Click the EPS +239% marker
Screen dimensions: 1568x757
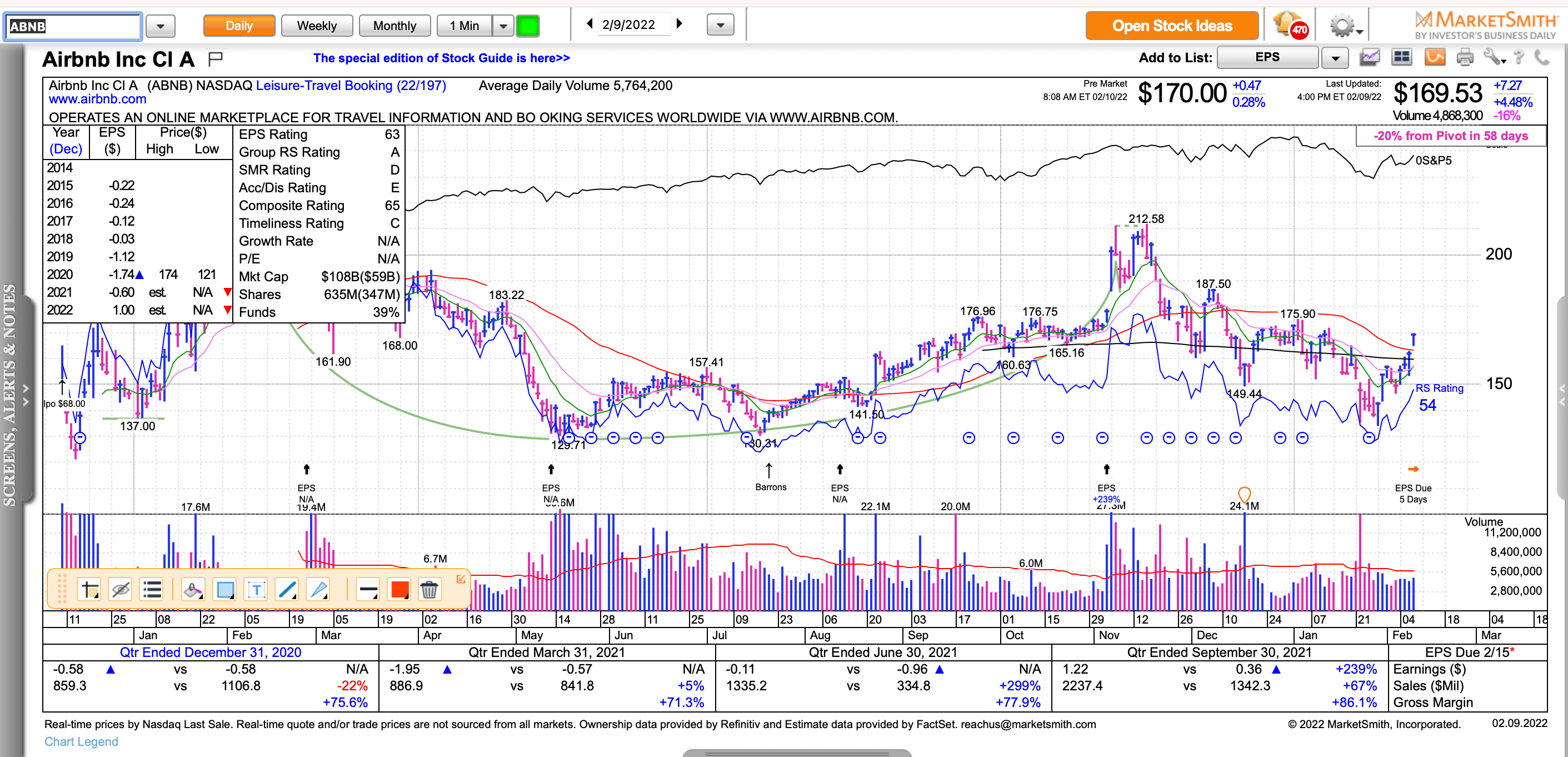tap(1106, 494)
